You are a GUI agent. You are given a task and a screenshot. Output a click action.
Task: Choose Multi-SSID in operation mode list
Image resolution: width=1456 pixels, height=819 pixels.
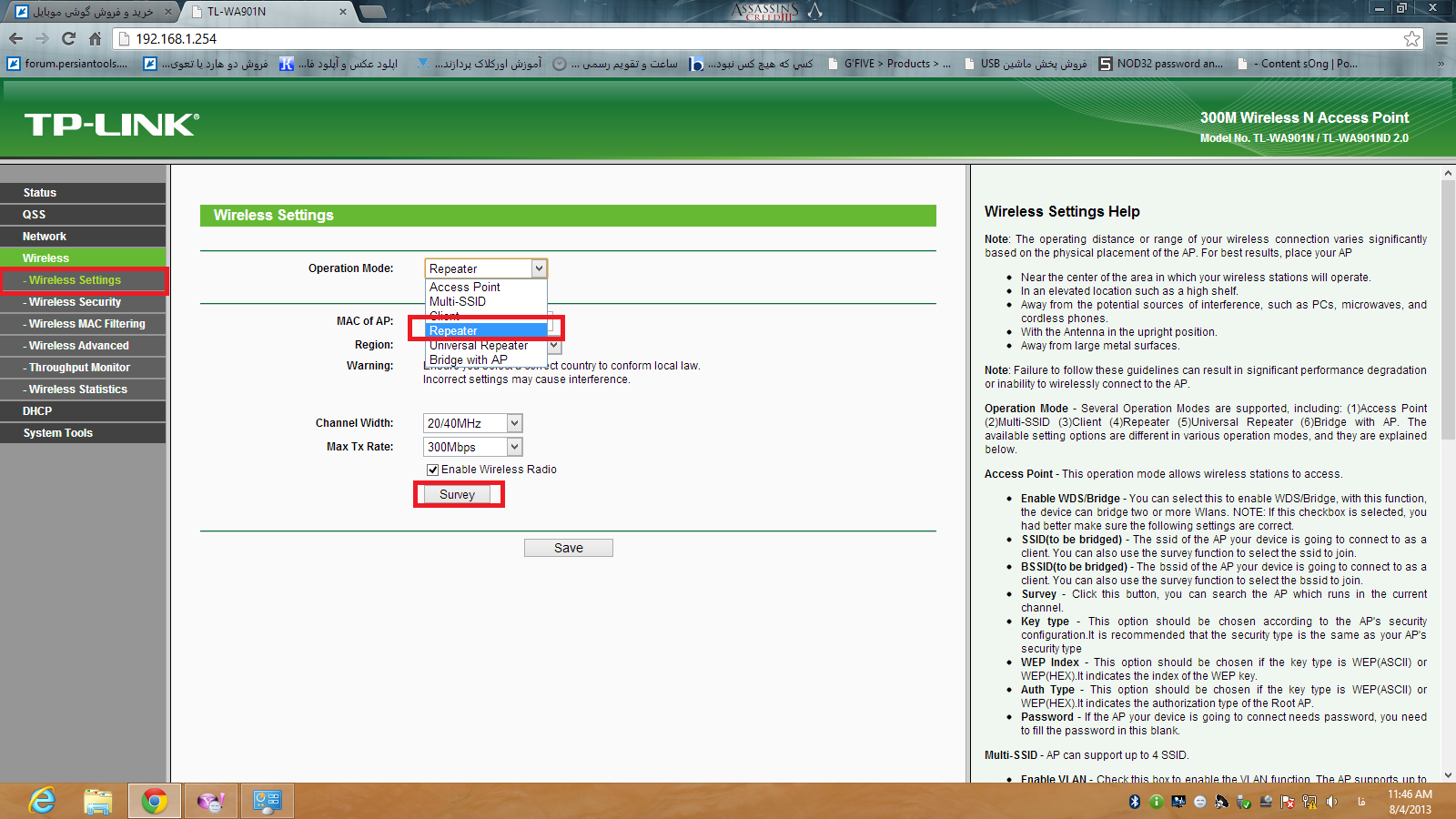486,301
